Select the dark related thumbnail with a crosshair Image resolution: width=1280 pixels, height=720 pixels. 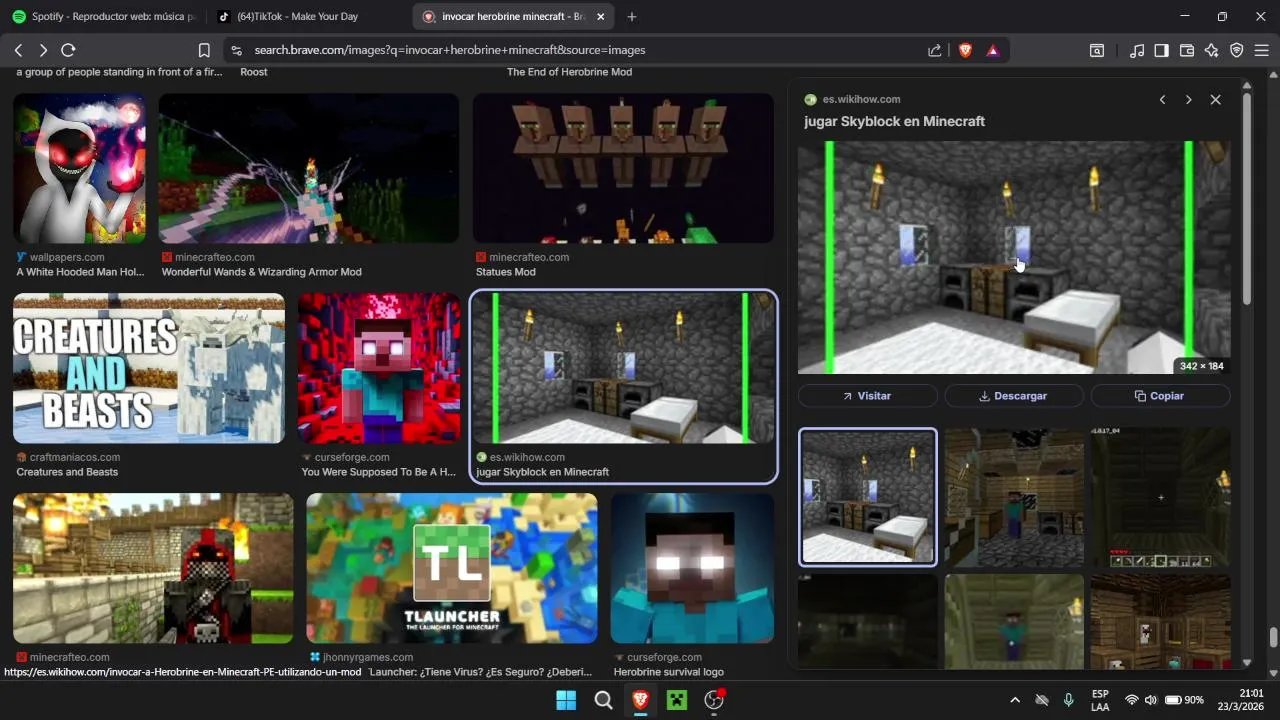coord(1161,497)
